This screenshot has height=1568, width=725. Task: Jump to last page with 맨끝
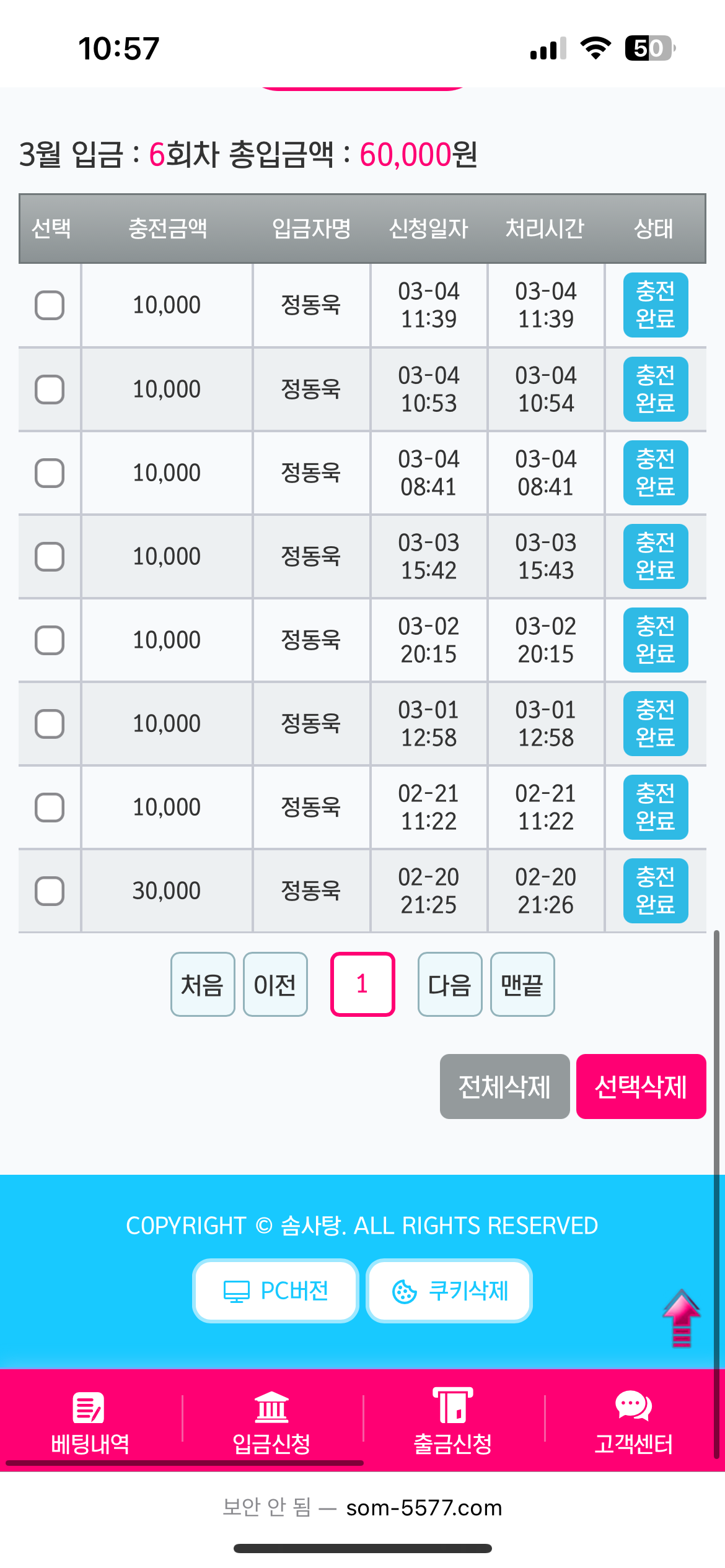[522, 984]
